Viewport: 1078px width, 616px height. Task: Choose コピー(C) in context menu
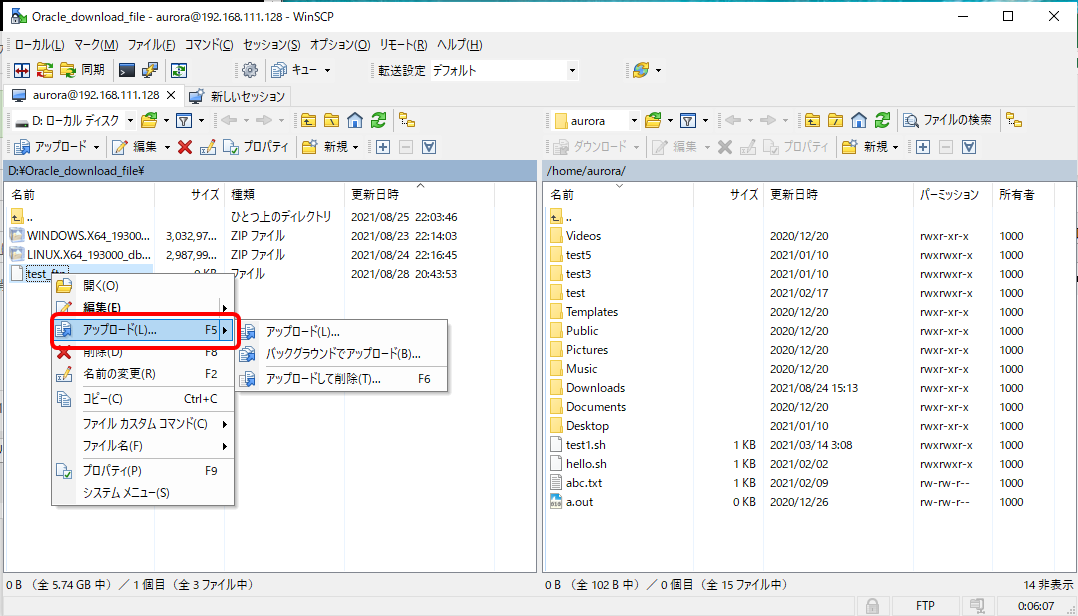[x=144, y=399]
